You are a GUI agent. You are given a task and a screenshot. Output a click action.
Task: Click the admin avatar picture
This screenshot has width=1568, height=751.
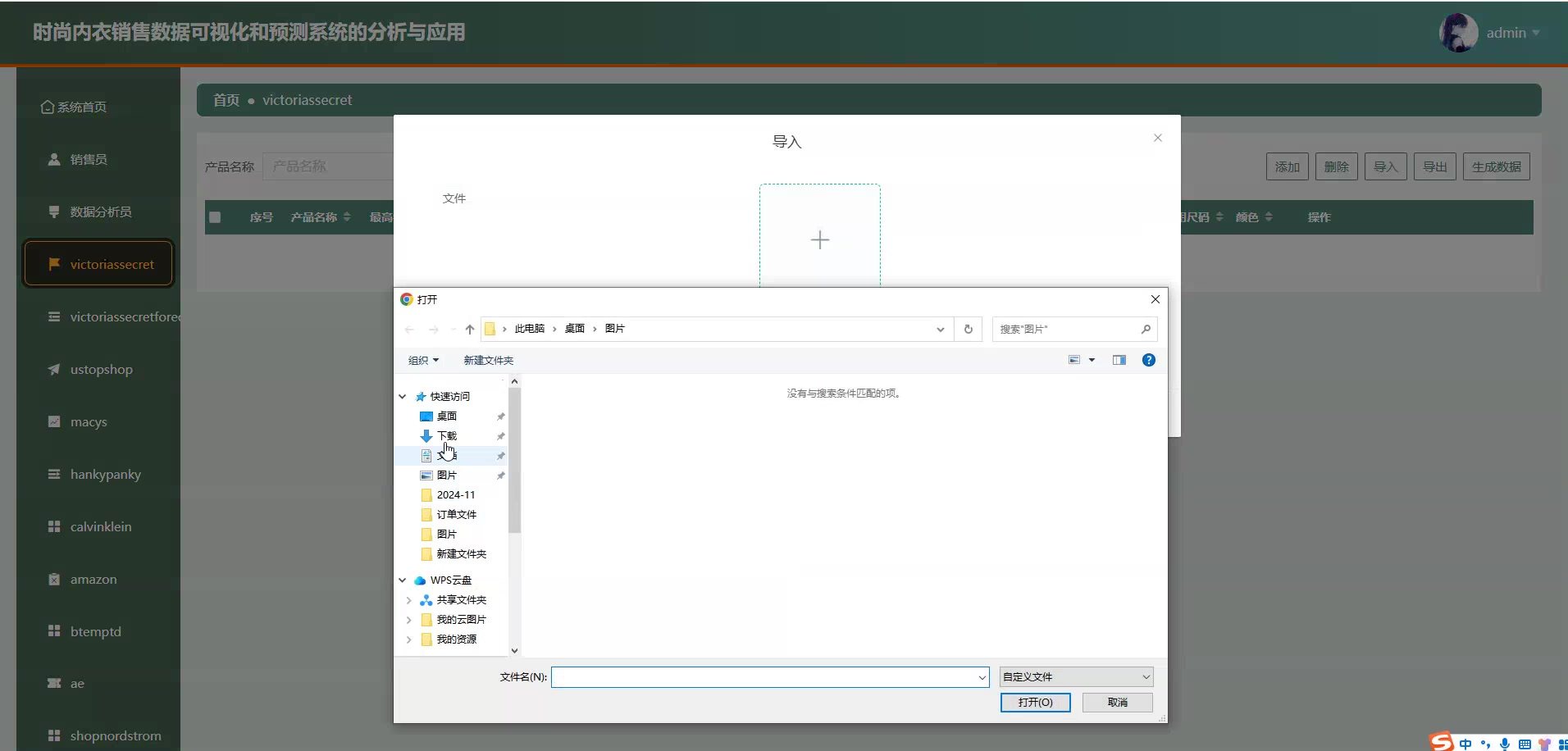point(1458,33)
